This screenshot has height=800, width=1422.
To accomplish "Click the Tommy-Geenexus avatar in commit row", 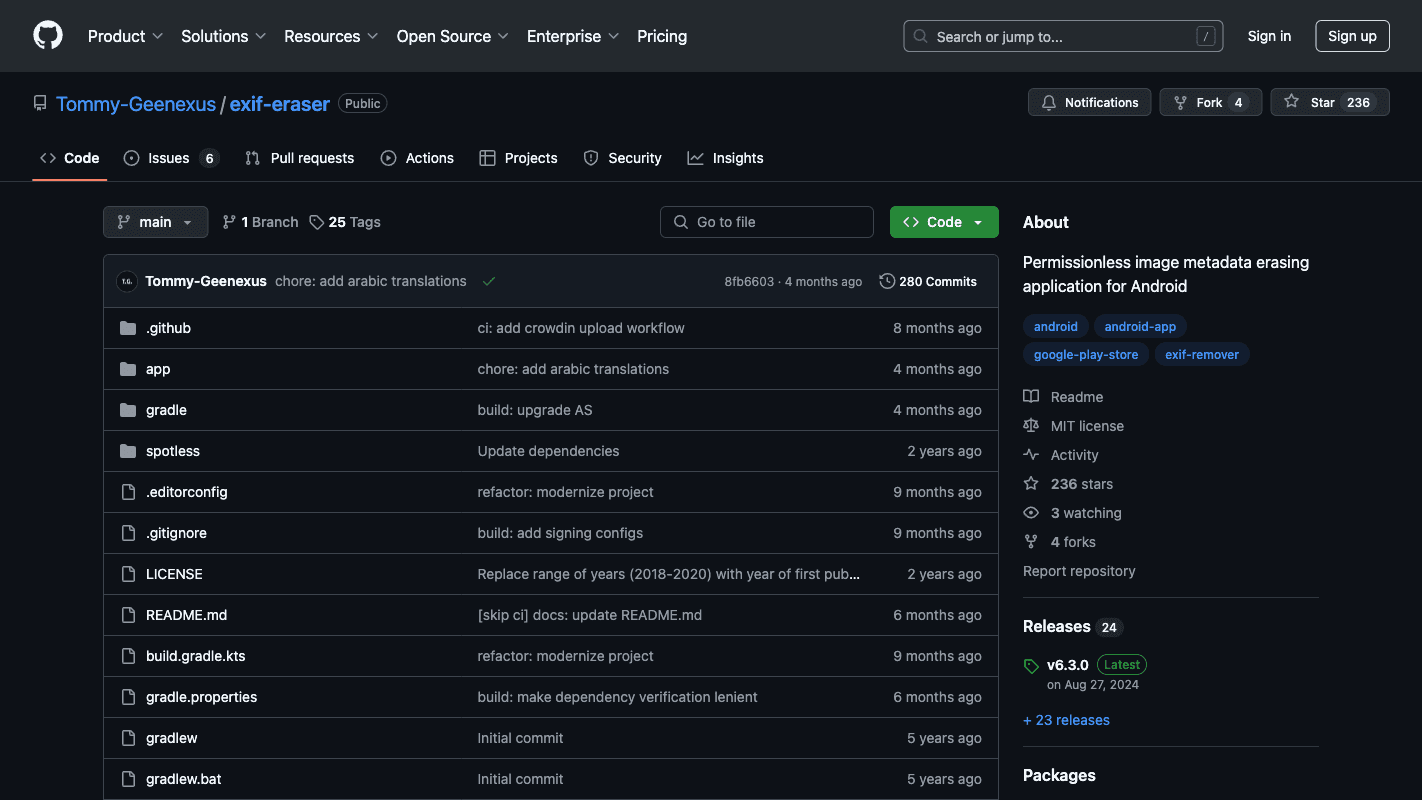I will 127,281.
